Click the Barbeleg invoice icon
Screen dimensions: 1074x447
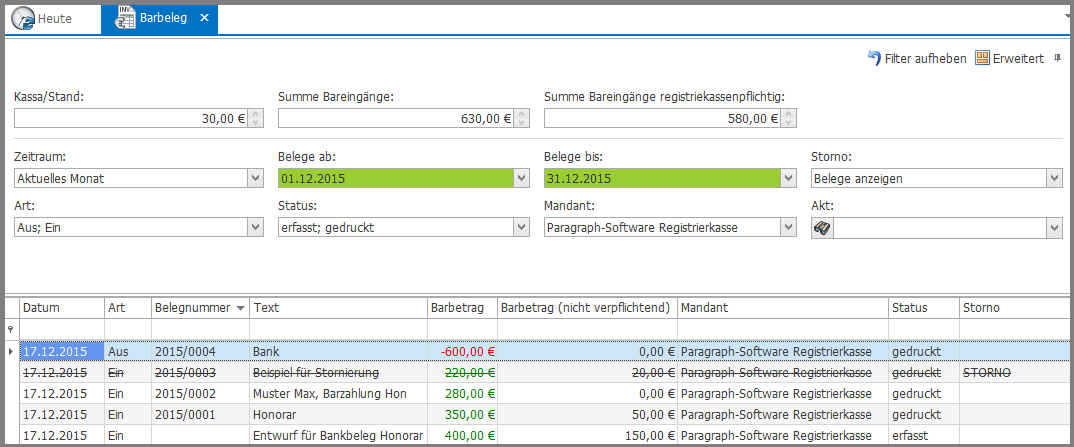click(125, 18)
